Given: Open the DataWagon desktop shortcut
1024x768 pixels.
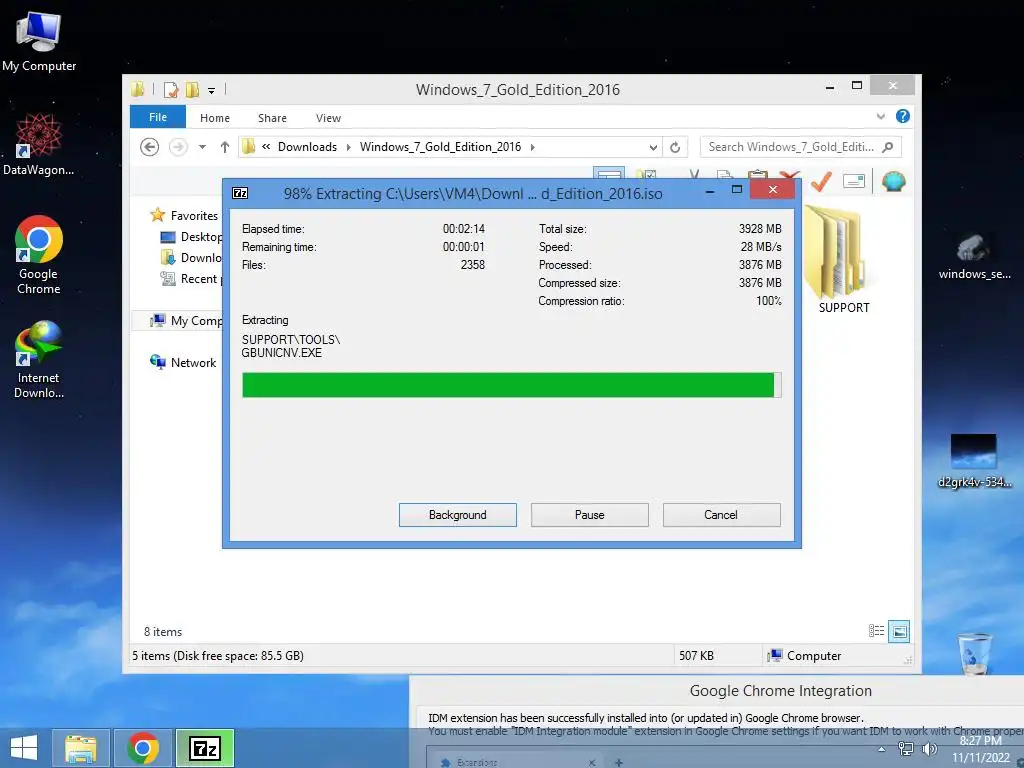Looking at the screenshot, I should click(x=39, y=144).
